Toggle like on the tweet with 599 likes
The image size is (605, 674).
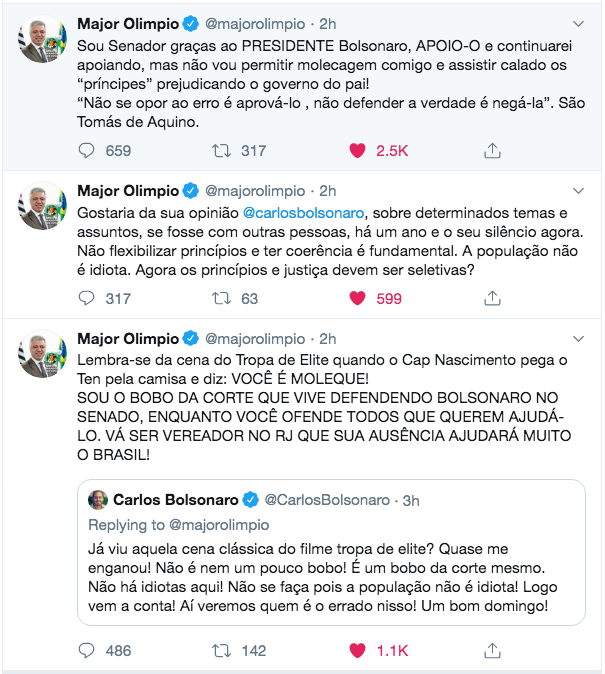click(x=357, y=298)
